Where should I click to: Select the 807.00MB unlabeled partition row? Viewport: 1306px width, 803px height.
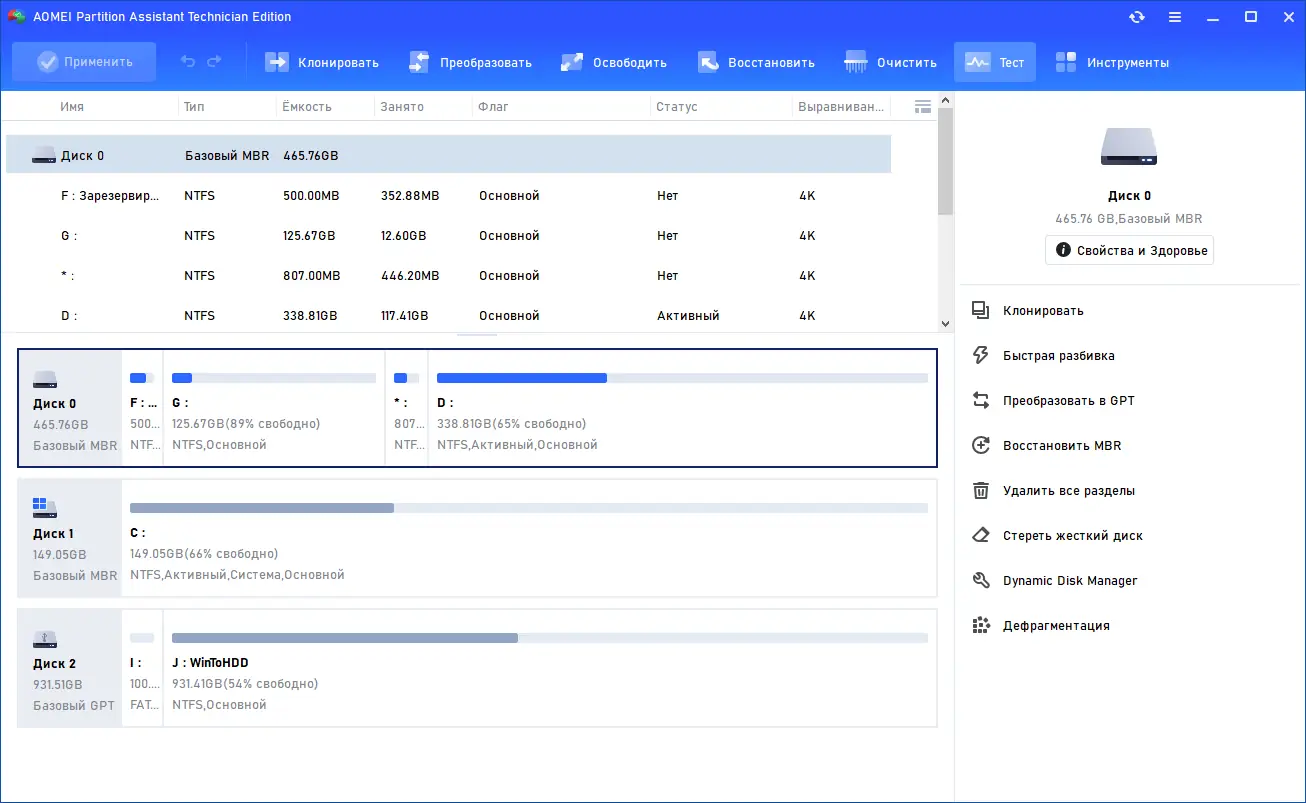coord(448,276)
